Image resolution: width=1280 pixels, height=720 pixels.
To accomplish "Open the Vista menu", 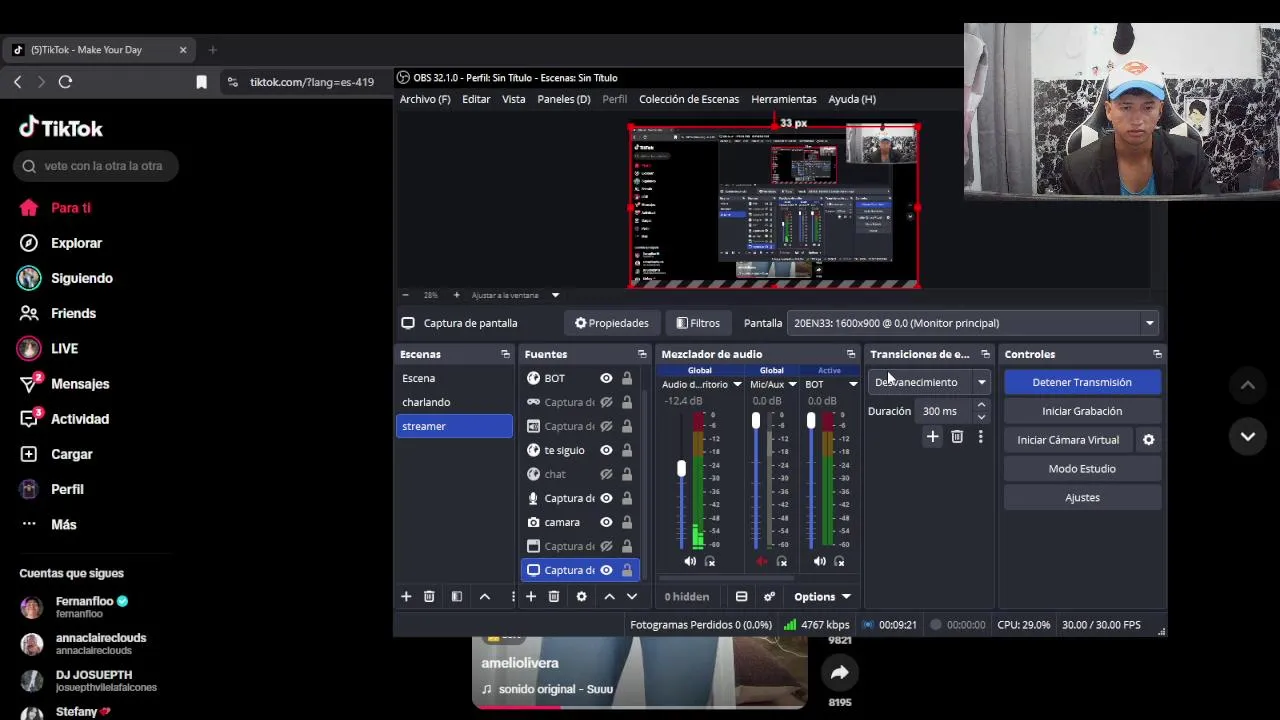I will (513, 99).
